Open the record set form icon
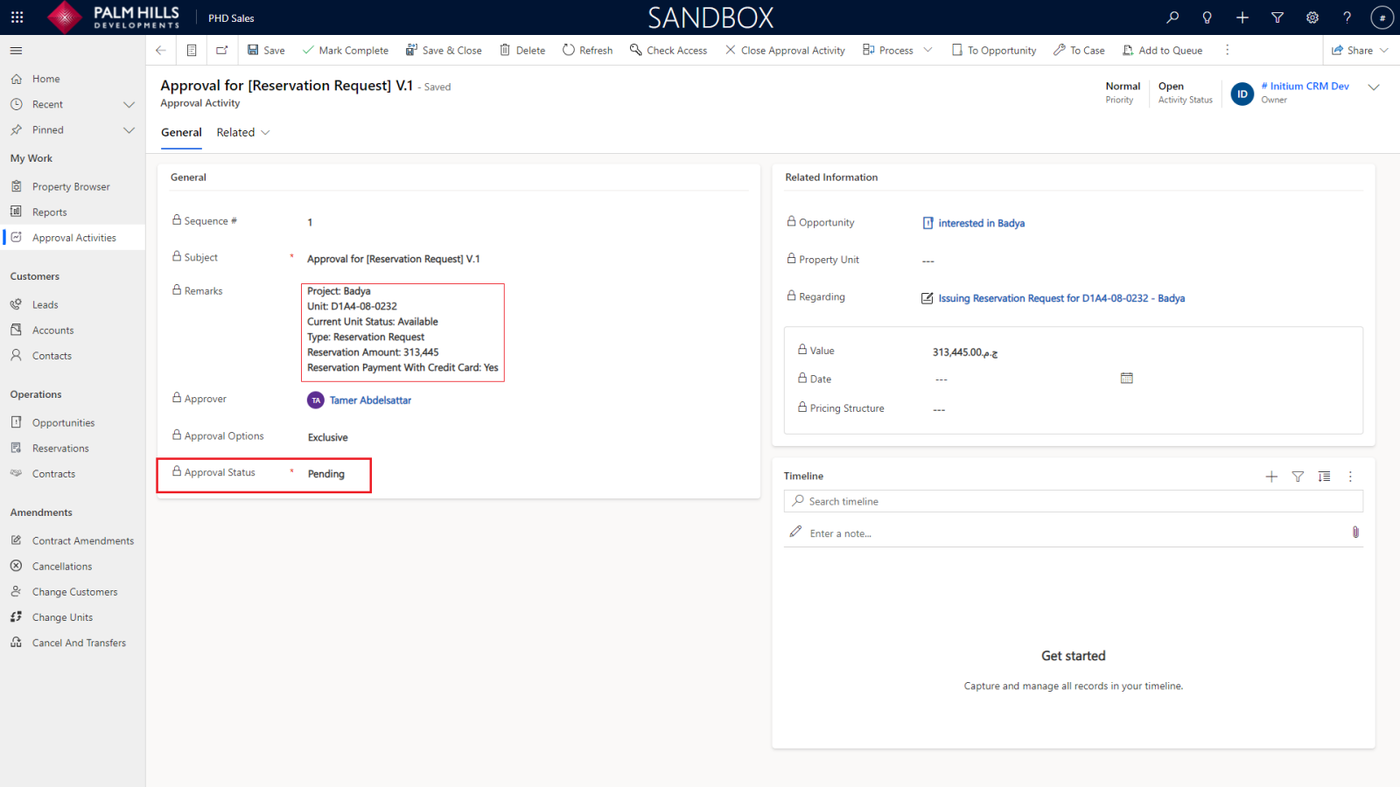Viewport: 1400px width, 787px height. (191, 50)
